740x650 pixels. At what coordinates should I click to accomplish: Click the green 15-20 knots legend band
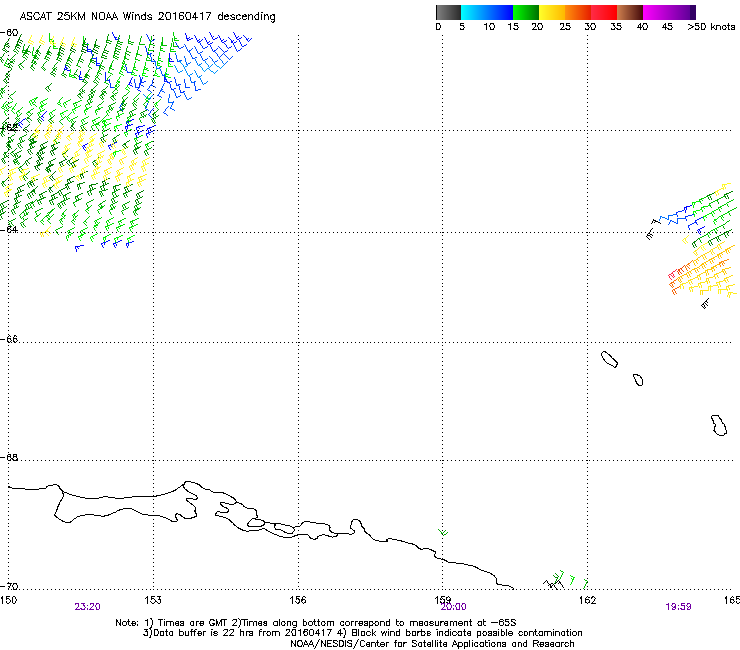pos(526,12)
